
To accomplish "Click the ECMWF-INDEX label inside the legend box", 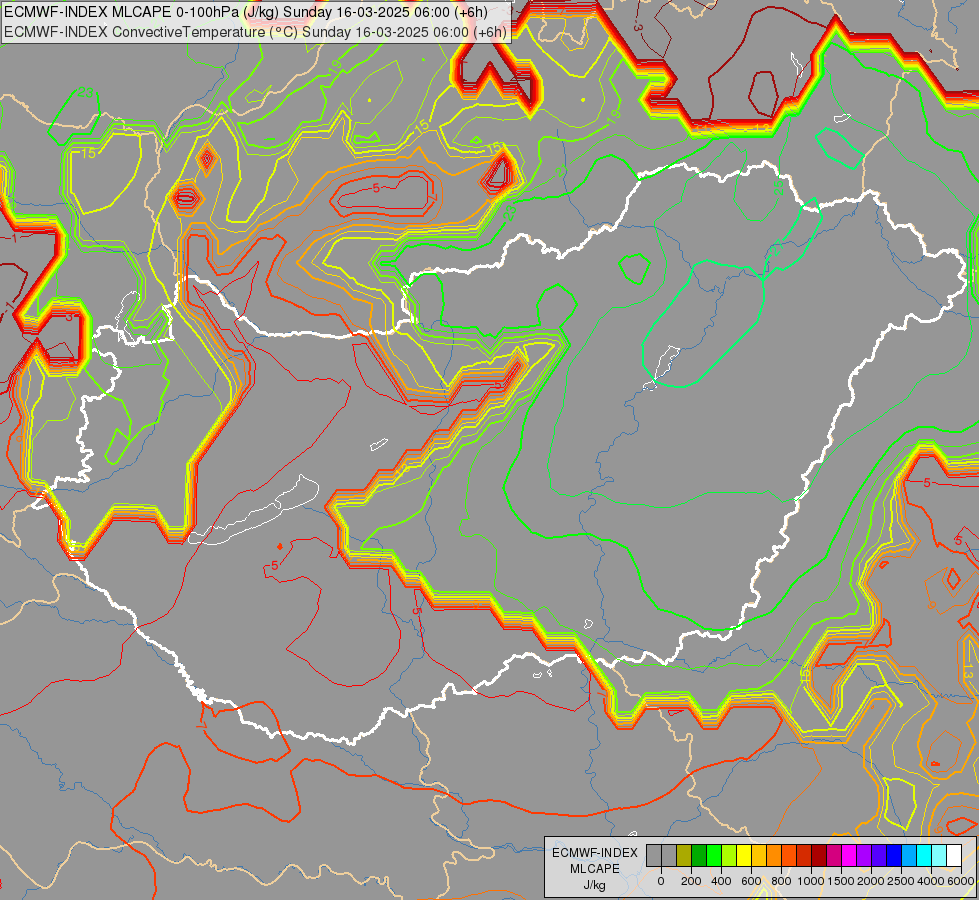I will [595, 853].
